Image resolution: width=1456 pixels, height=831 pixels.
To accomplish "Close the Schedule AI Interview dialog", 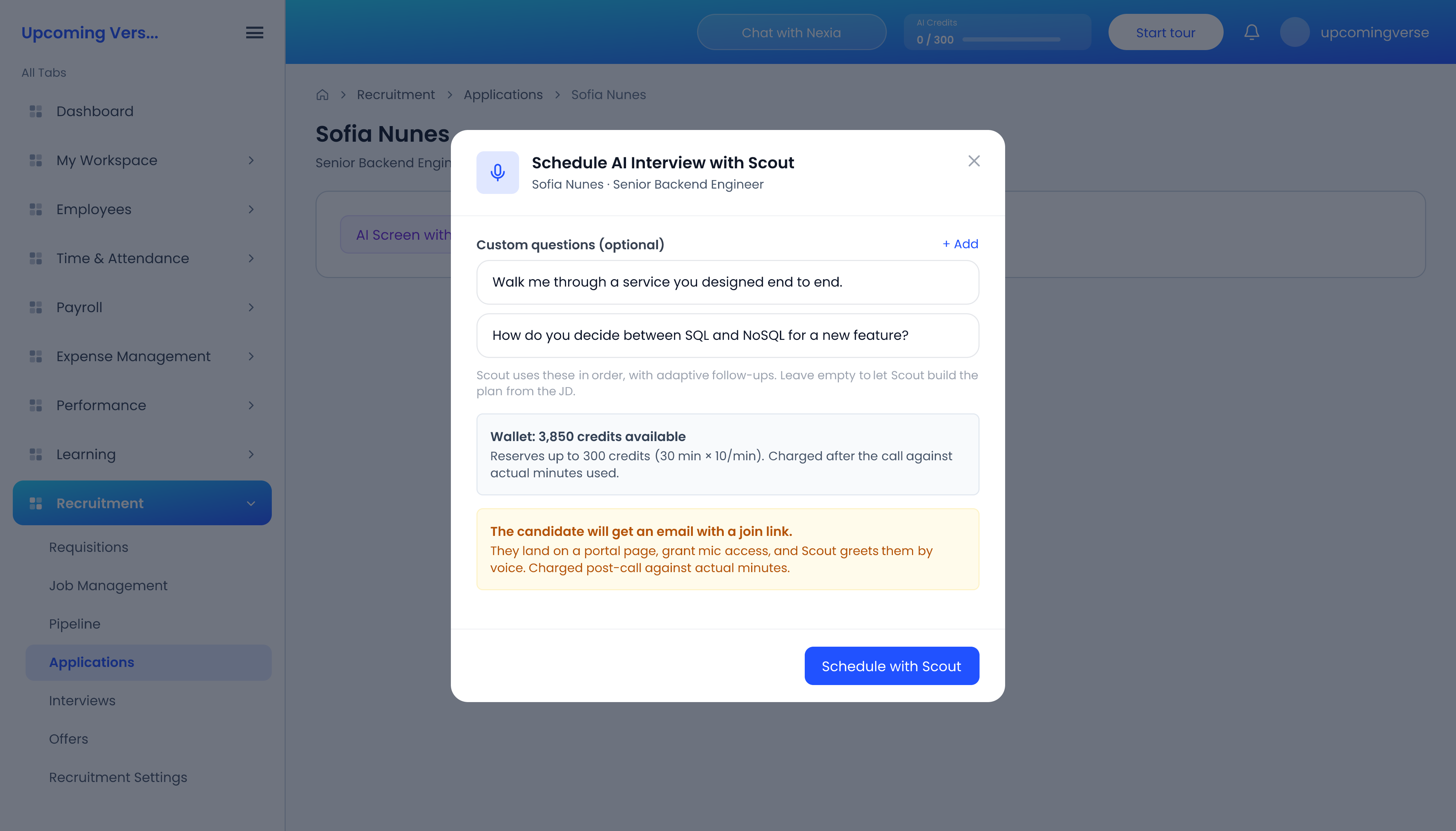I will 974,161.
